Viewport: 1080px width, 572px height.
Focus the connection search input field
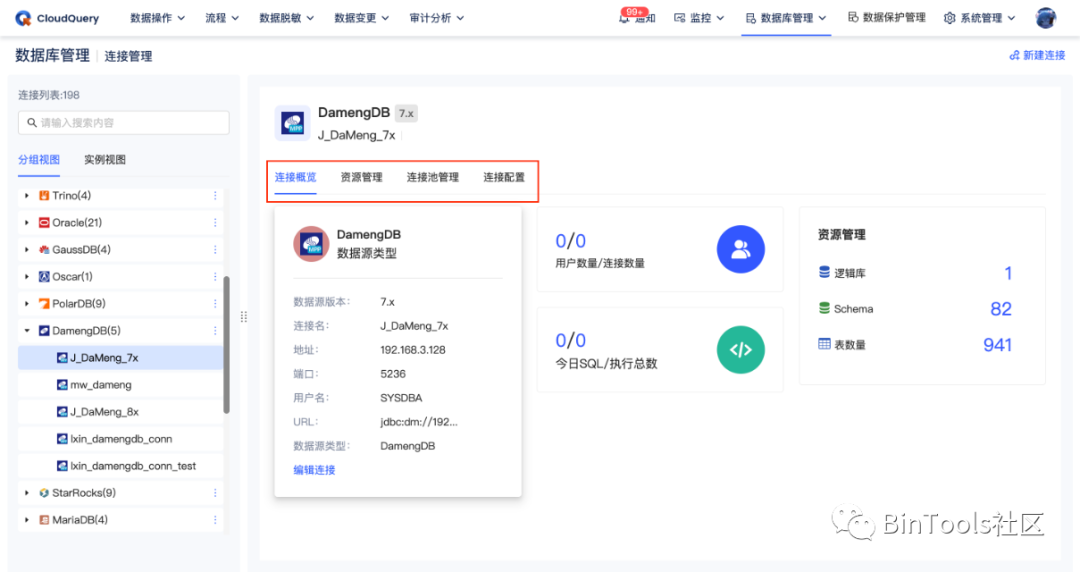tap(124, 123)
